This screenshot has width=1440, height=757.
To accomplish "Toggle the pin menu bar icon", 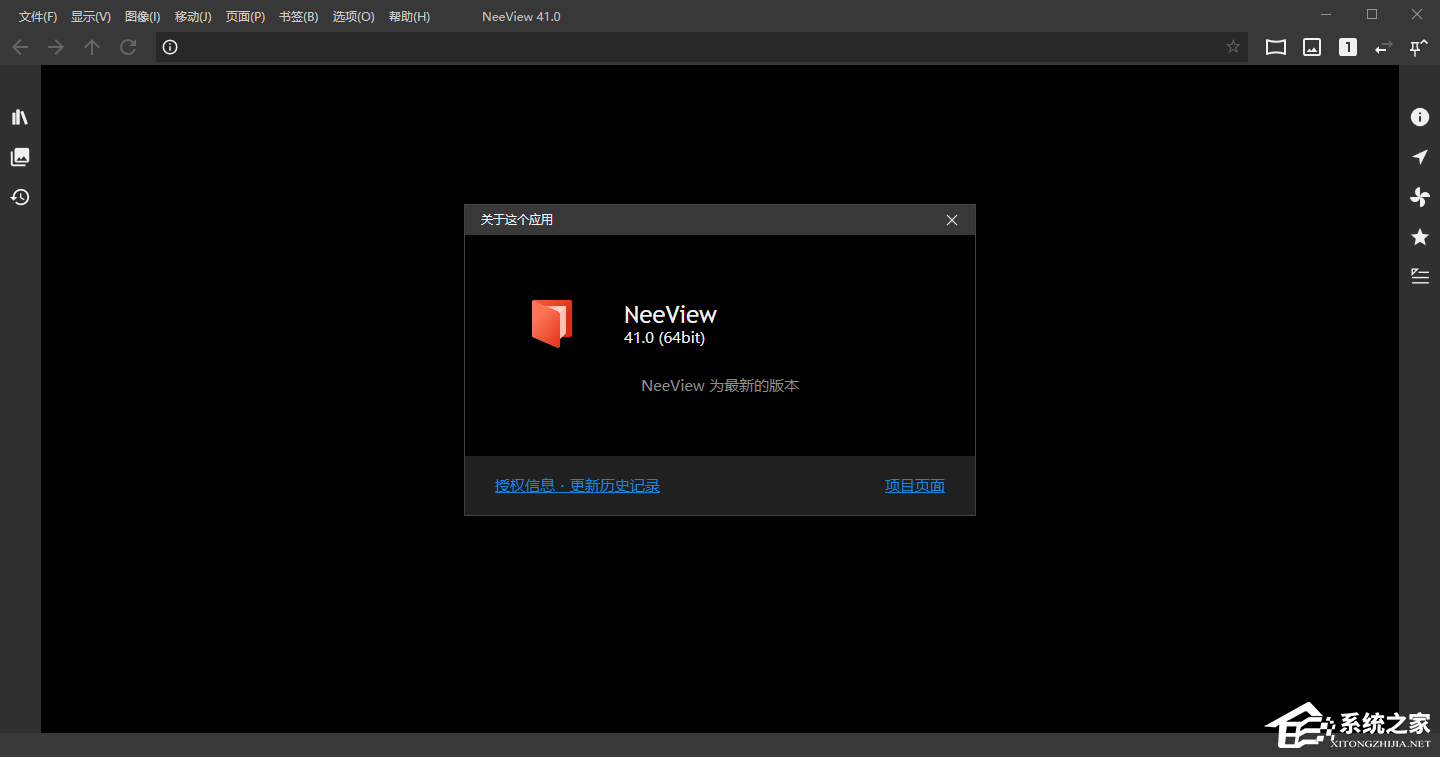I will click(x=1419, y=47).
